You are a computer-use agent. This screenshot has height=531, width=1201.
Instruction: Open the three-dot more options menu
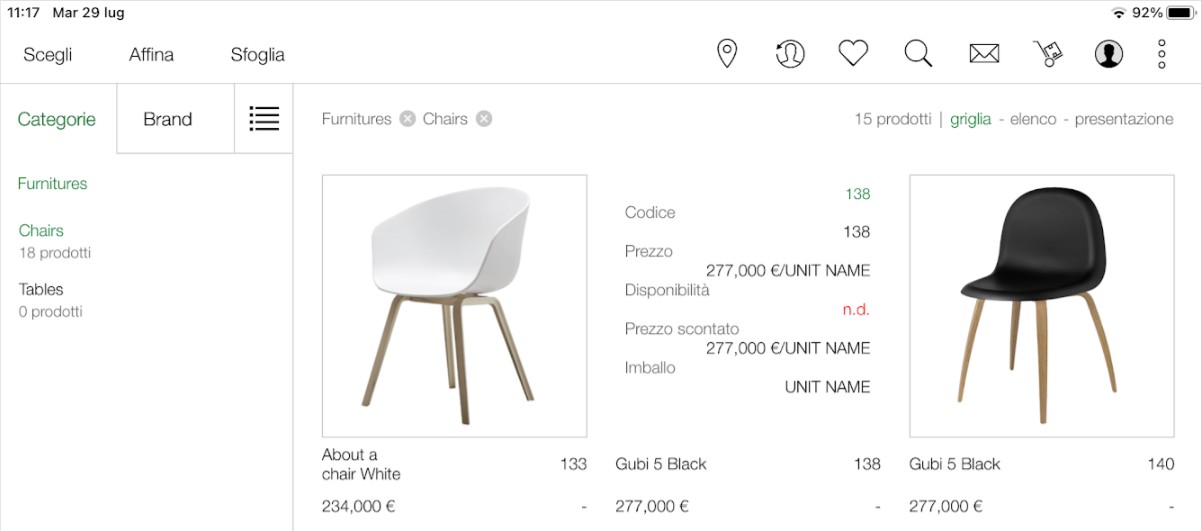(1162, 54)
